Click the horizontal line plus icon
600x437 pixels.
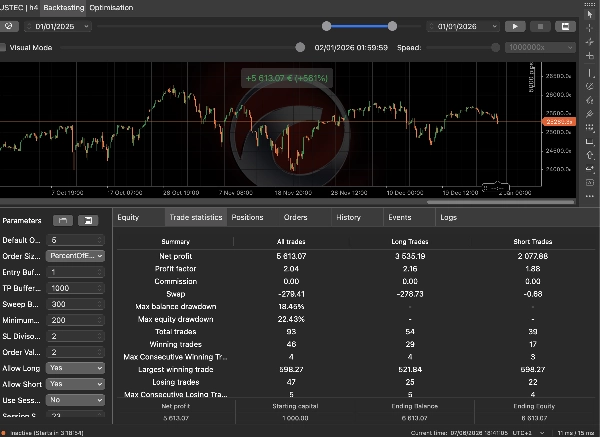(590, 56)
